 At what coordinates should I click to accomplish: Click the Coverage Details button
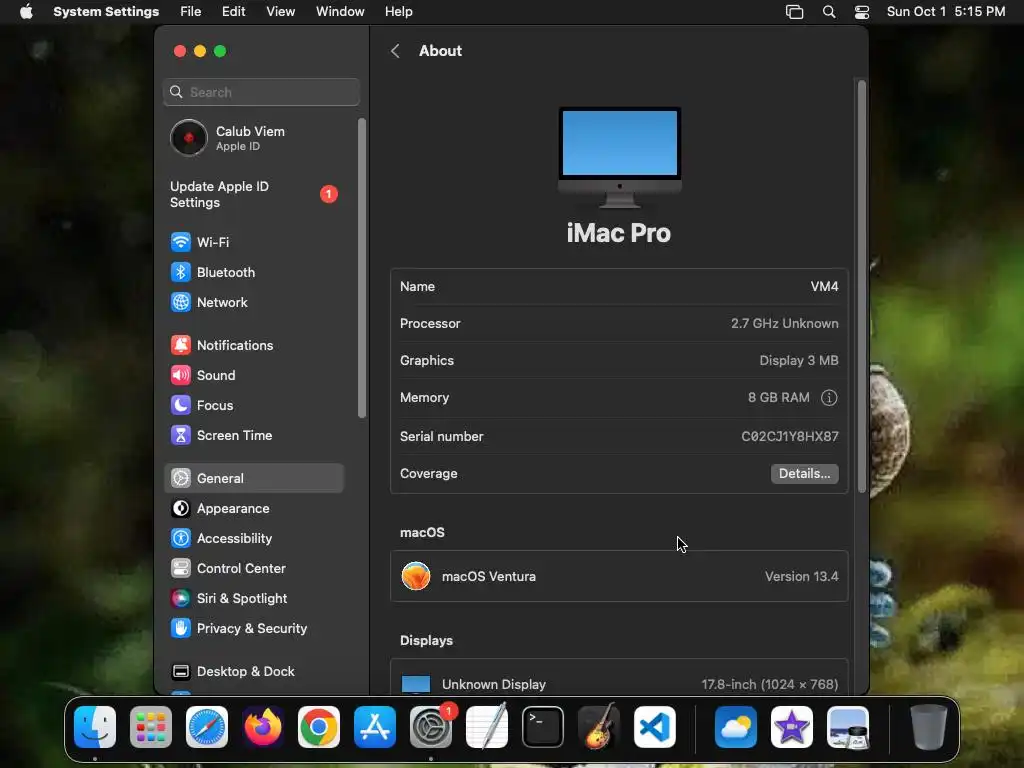coord(805,473)
